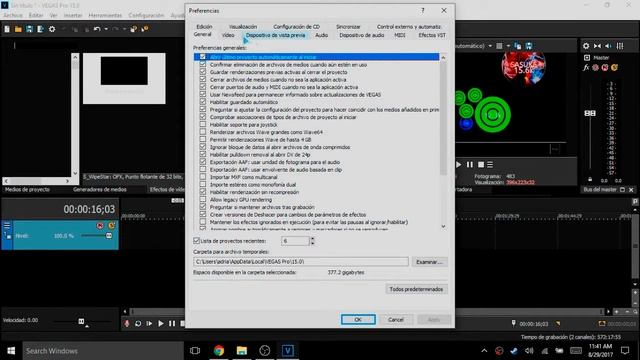
Task: Switch to the Audio preferences tab
Action: pos(322,35)
